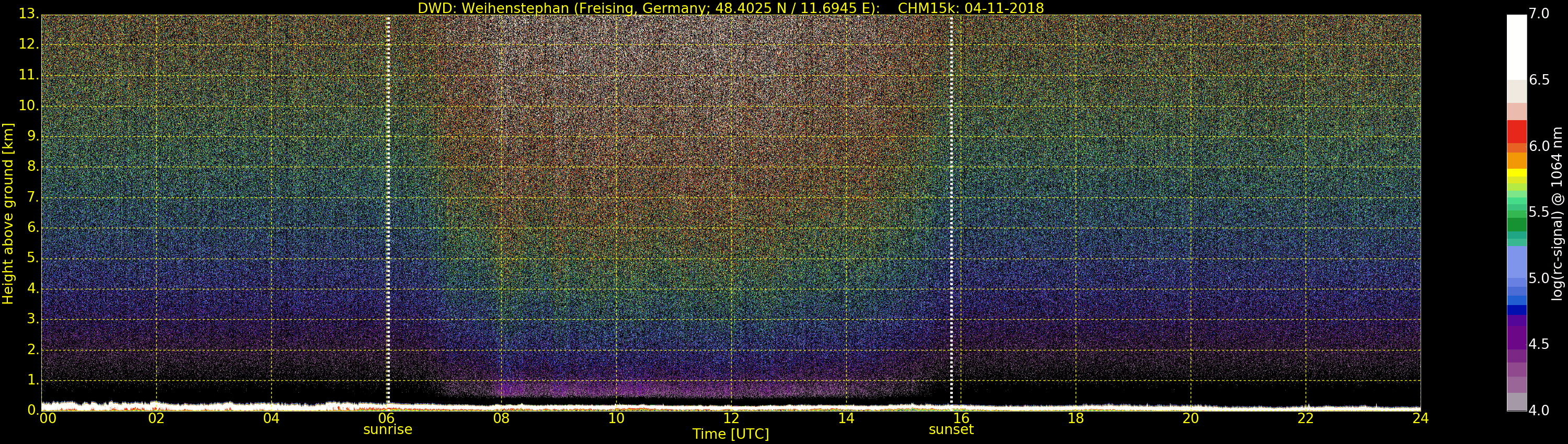Select the plot title with Weihenstephan station name

(731, 8)
